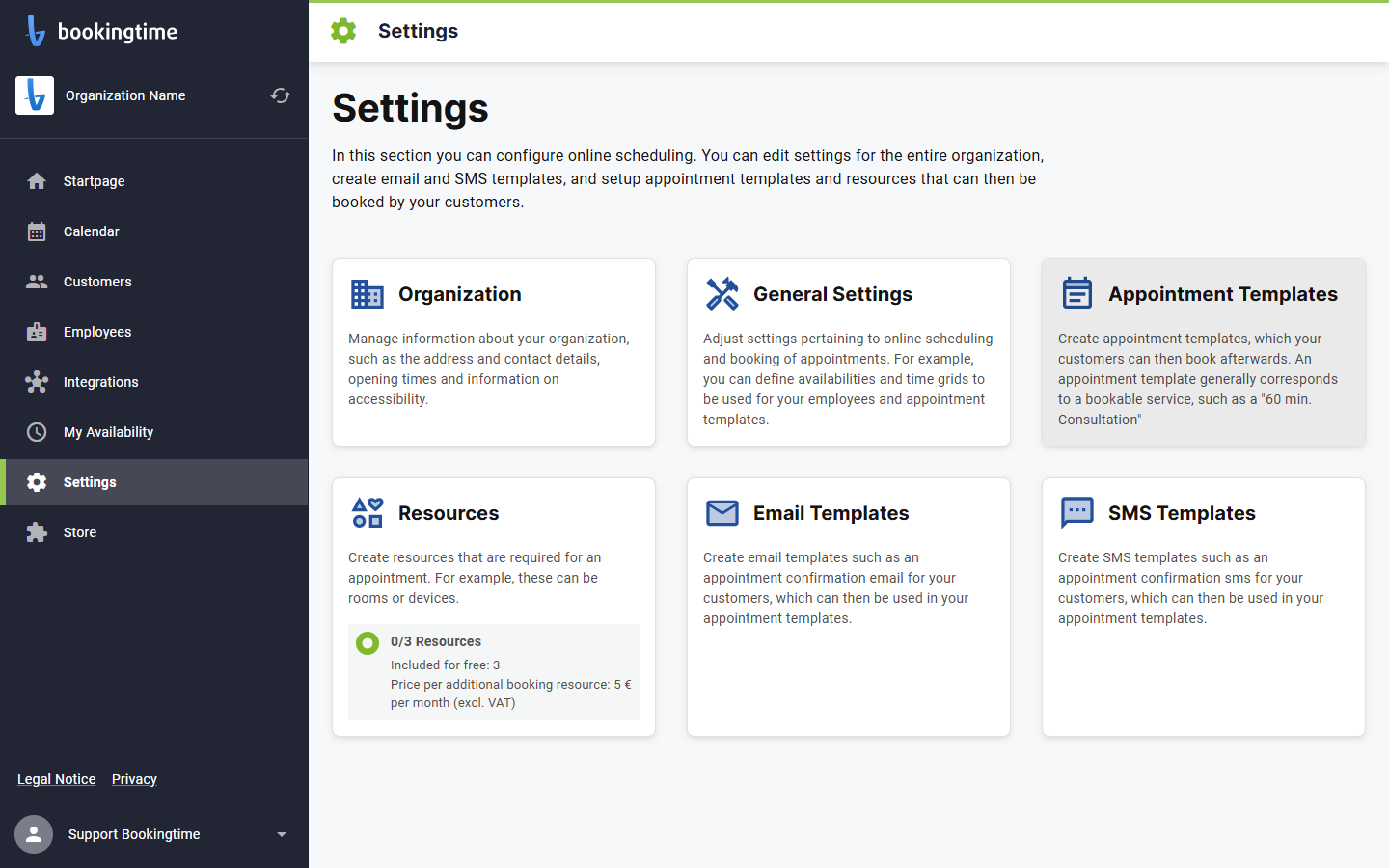
Task: Select My Availability in sidebar
Action: 154,432
